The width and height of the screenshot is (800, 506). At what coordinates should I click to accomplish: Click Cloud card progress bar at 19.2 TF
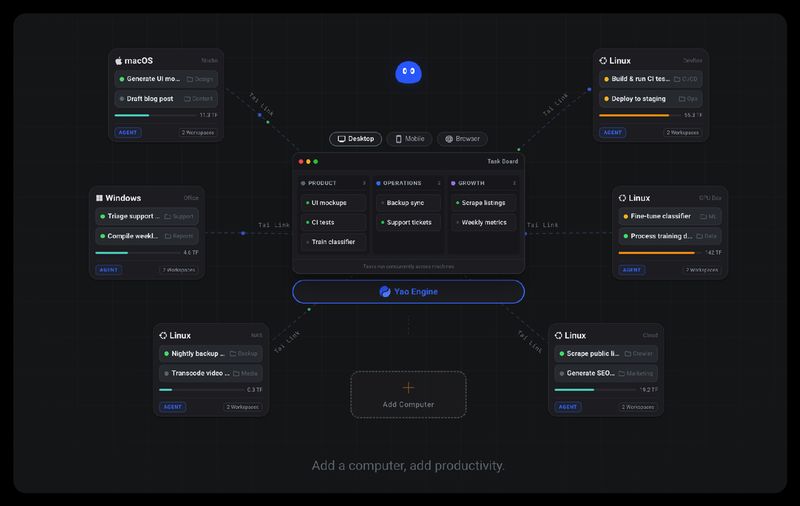[x=595, y=390]
